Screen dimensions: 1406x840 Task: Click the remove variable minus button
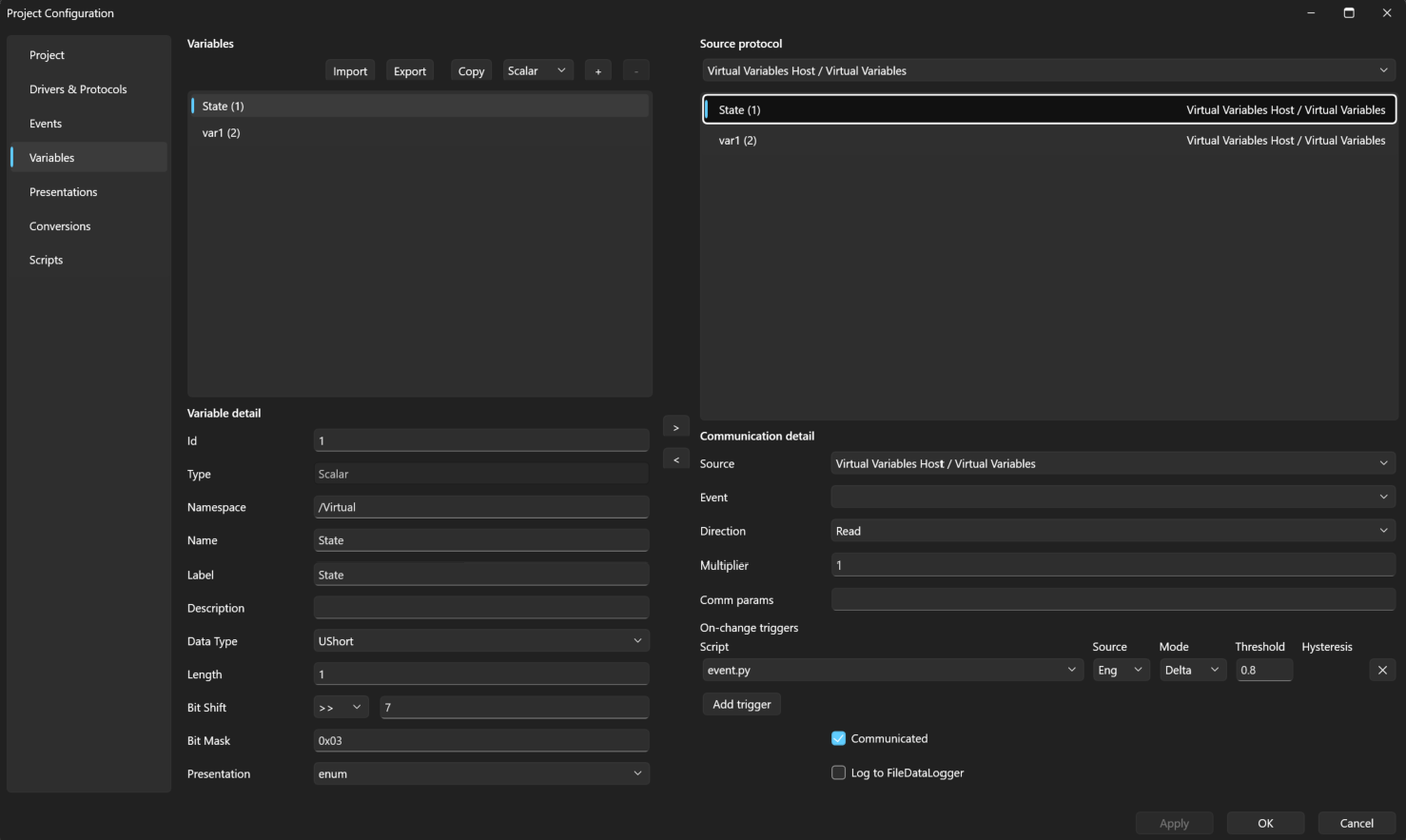635,71
